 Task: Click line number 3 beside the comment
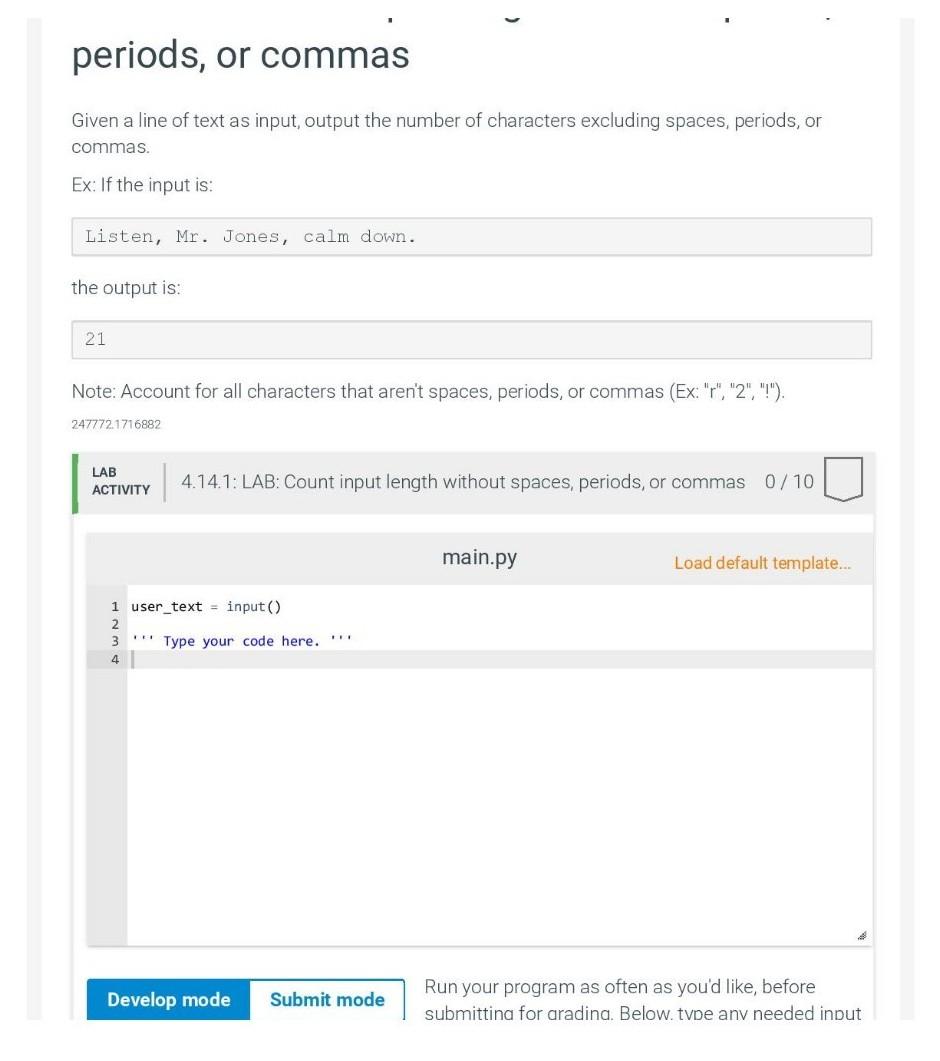pos(114,641)
